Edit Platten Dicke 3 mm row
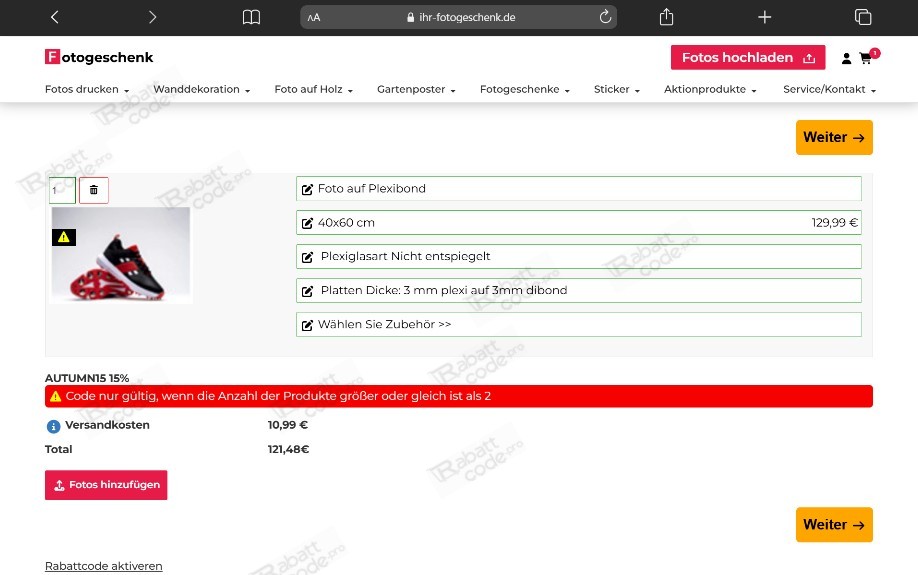 [x=578, y=290]
